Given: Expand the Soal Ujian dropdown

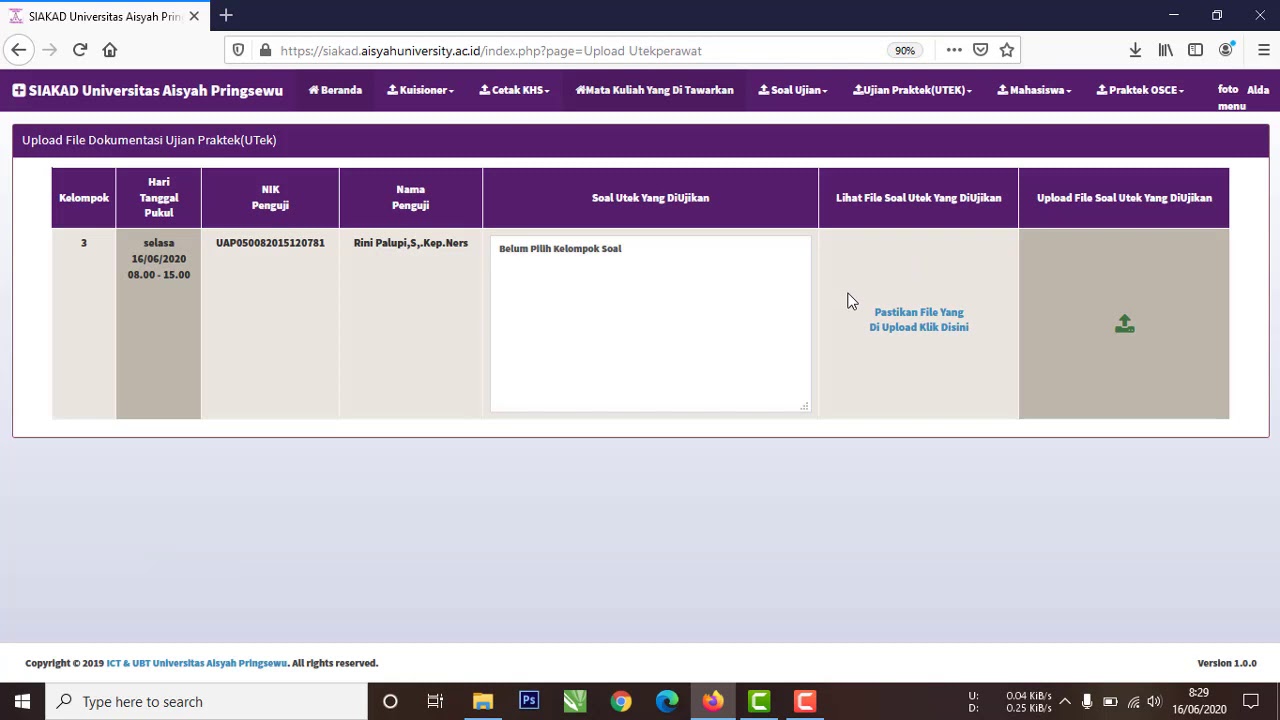Looking at the screenshot, I should coord(792,90).
